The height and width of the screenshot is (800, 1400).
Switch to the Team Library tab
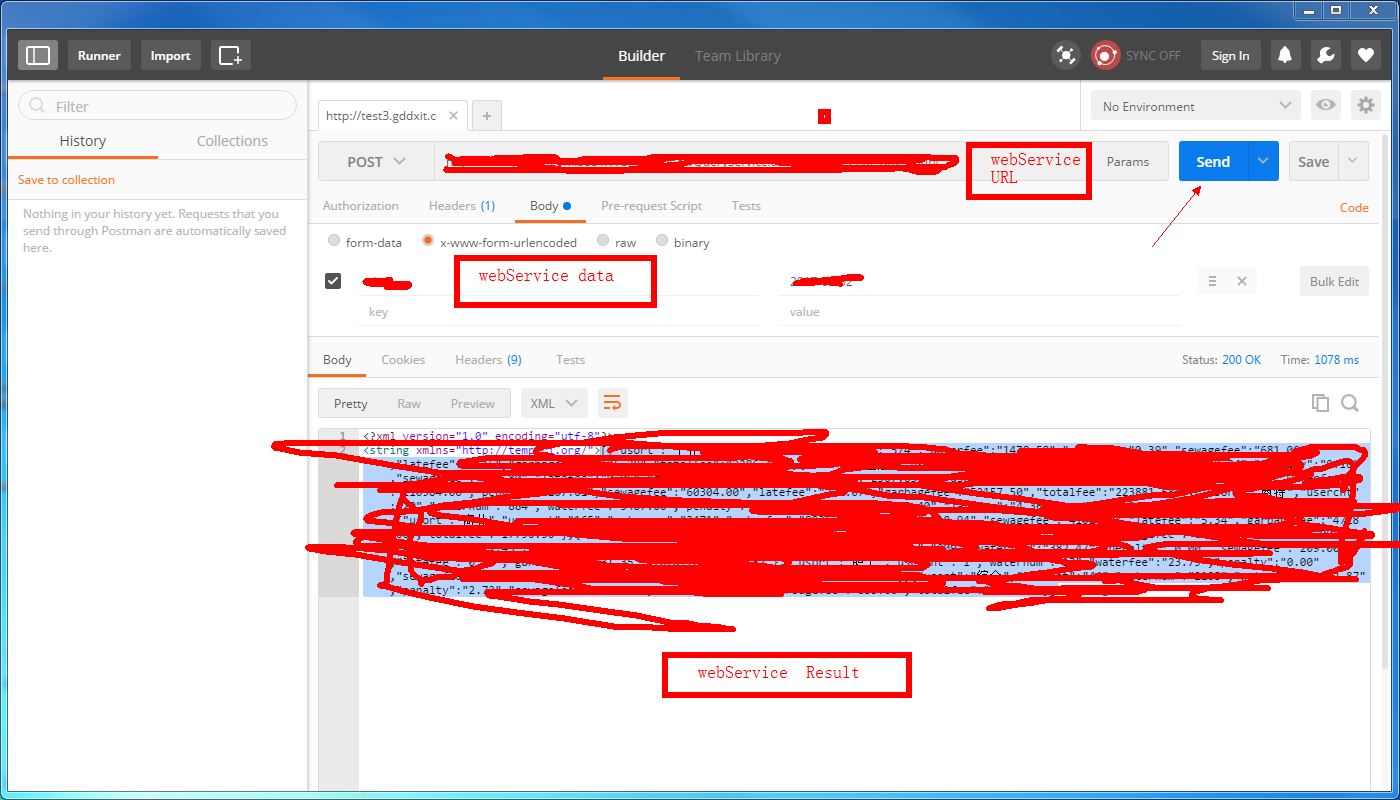[737, 56]
